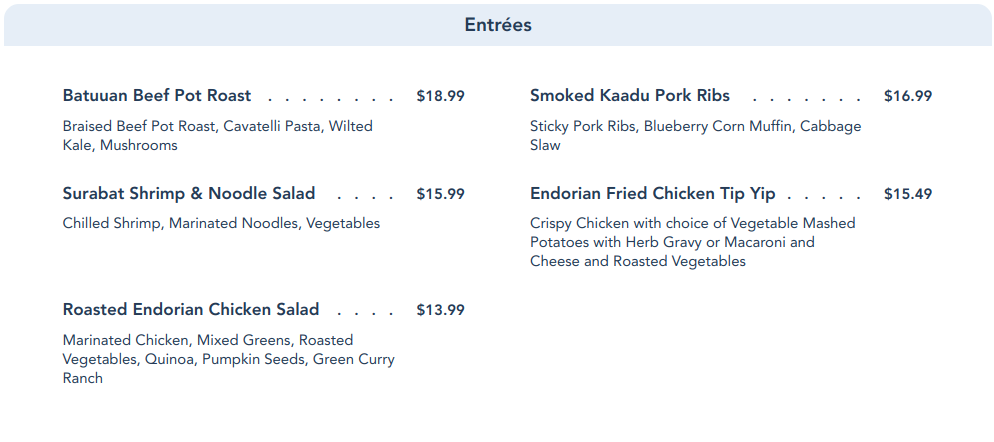Image resolution: width=994 pixels, height=442 pixels.
Task: Click the dotted leader after Smoked Kaadu Pork Ribs
Action: pyautogui.click(x=806, y=100)
